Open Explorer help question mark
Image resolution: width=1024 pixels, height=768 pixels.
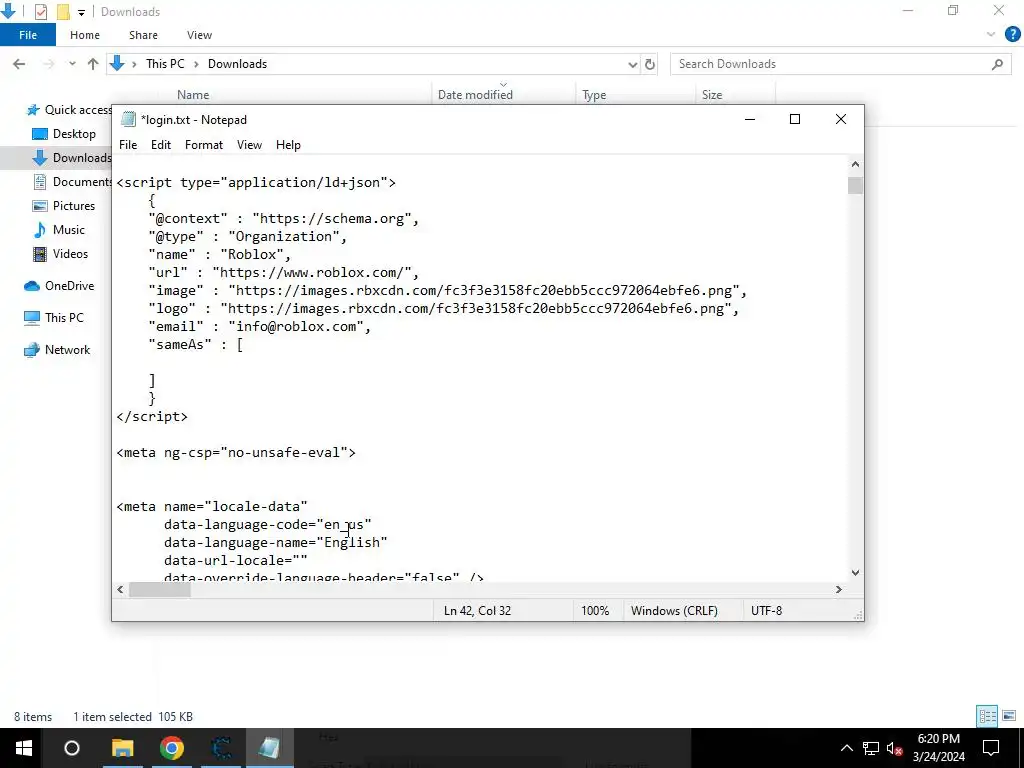[x=1012, y=35]
